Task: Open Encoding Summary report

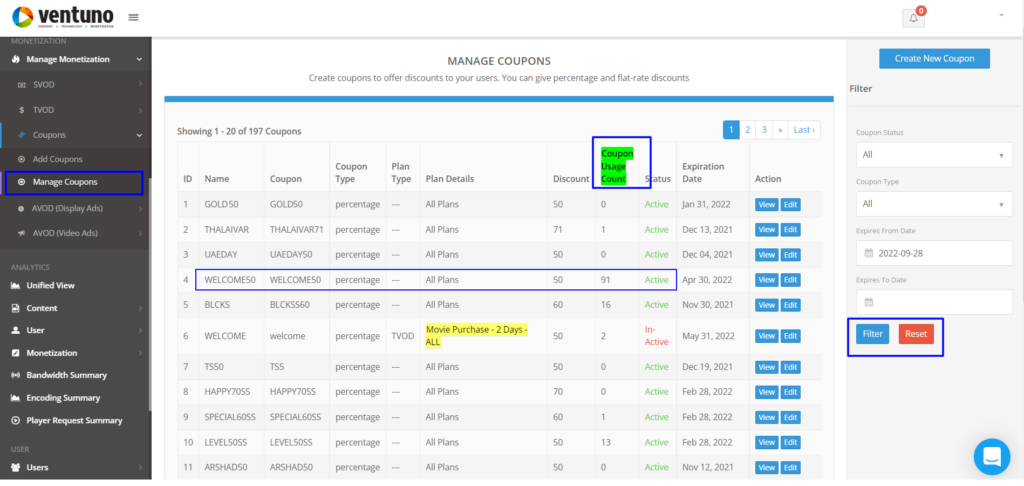Action: tap(63, 398)
